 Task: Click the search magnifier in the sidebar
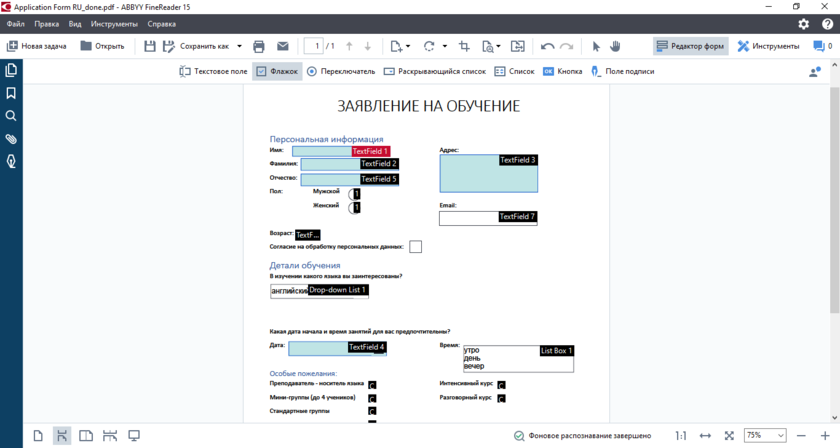coord(11,116)
